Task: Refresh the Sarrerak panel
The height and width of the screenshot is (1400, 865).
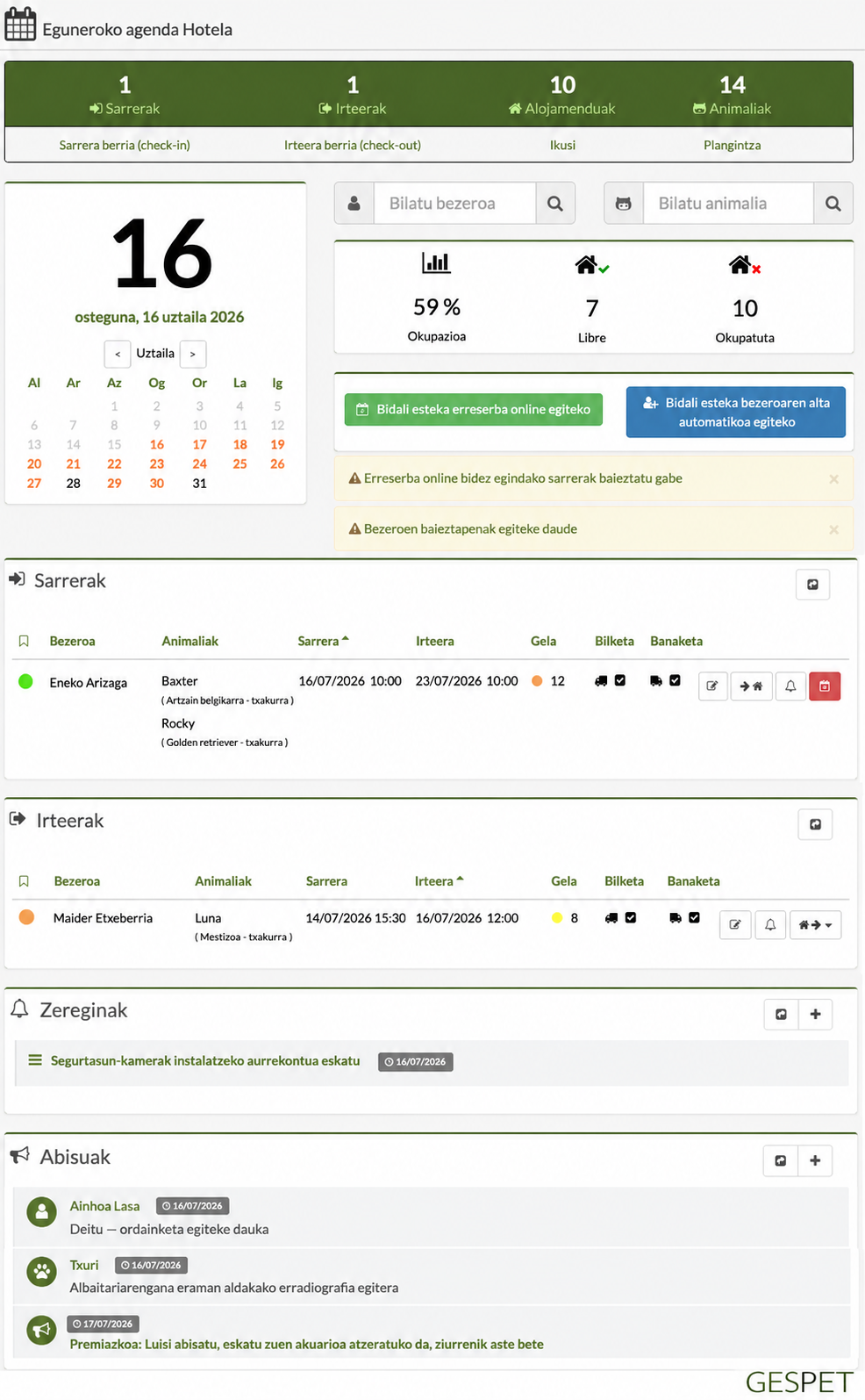Action: 812,585
